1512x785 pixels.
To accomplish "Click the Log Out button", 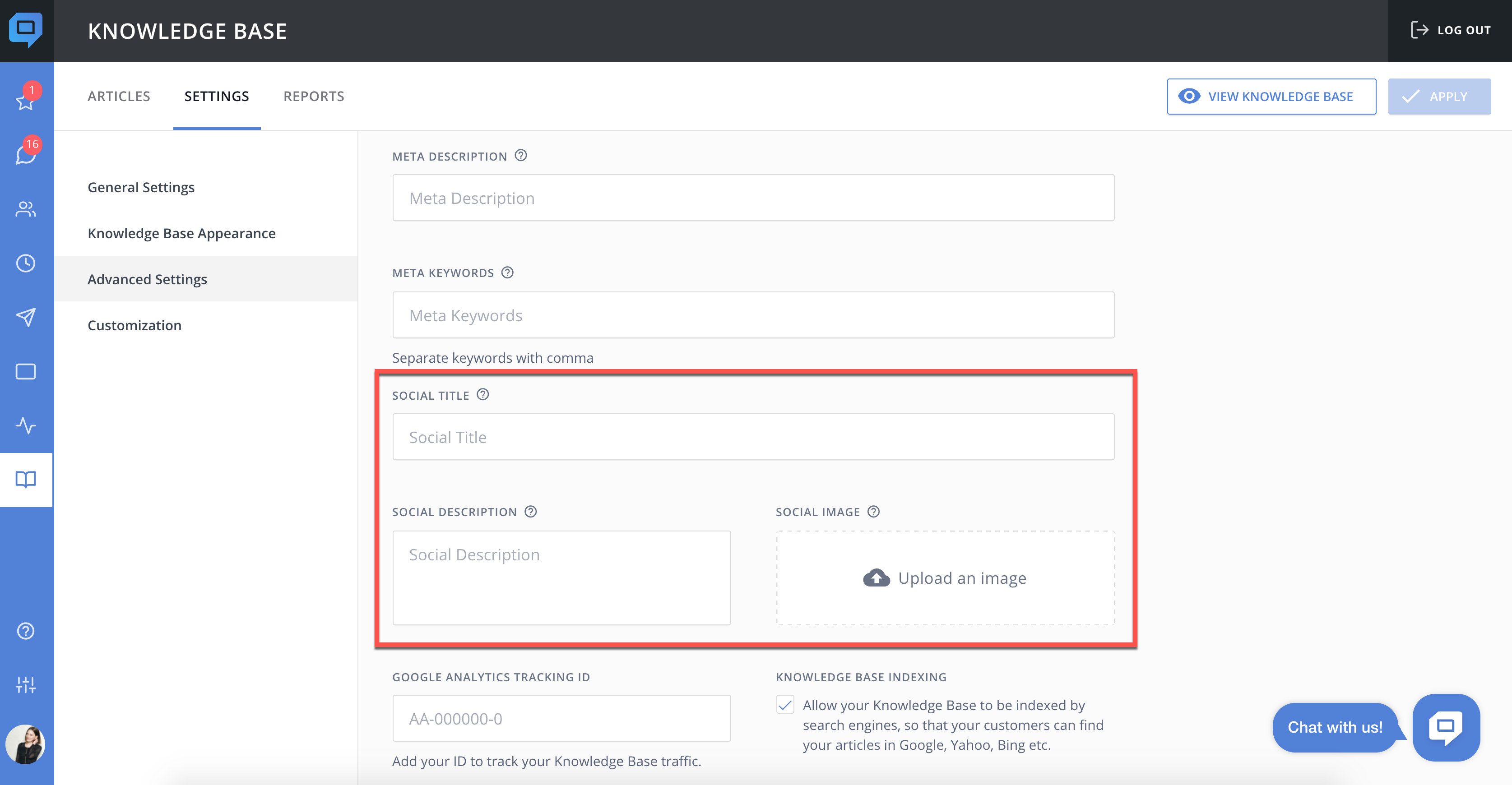I will coord(1450,30).
